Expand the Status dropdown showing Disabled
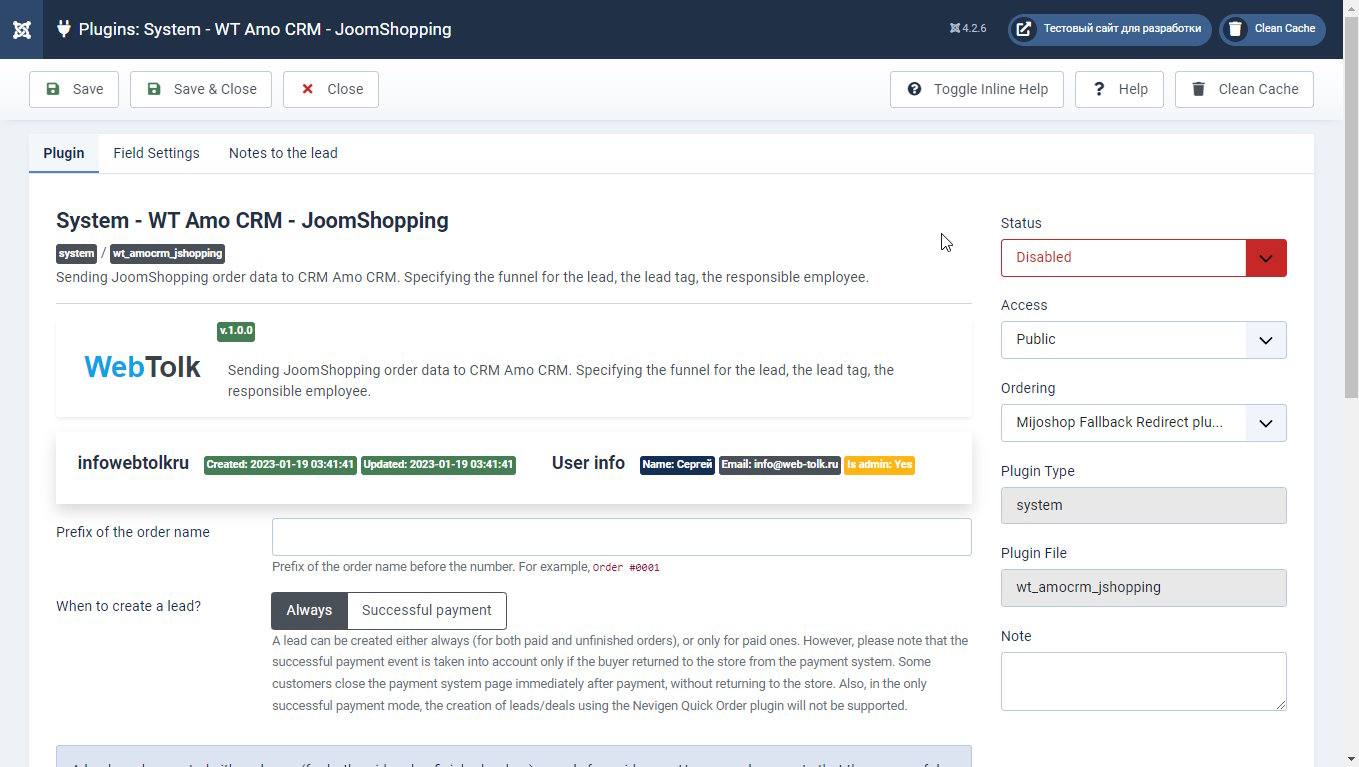 (x=1143, y=257)
